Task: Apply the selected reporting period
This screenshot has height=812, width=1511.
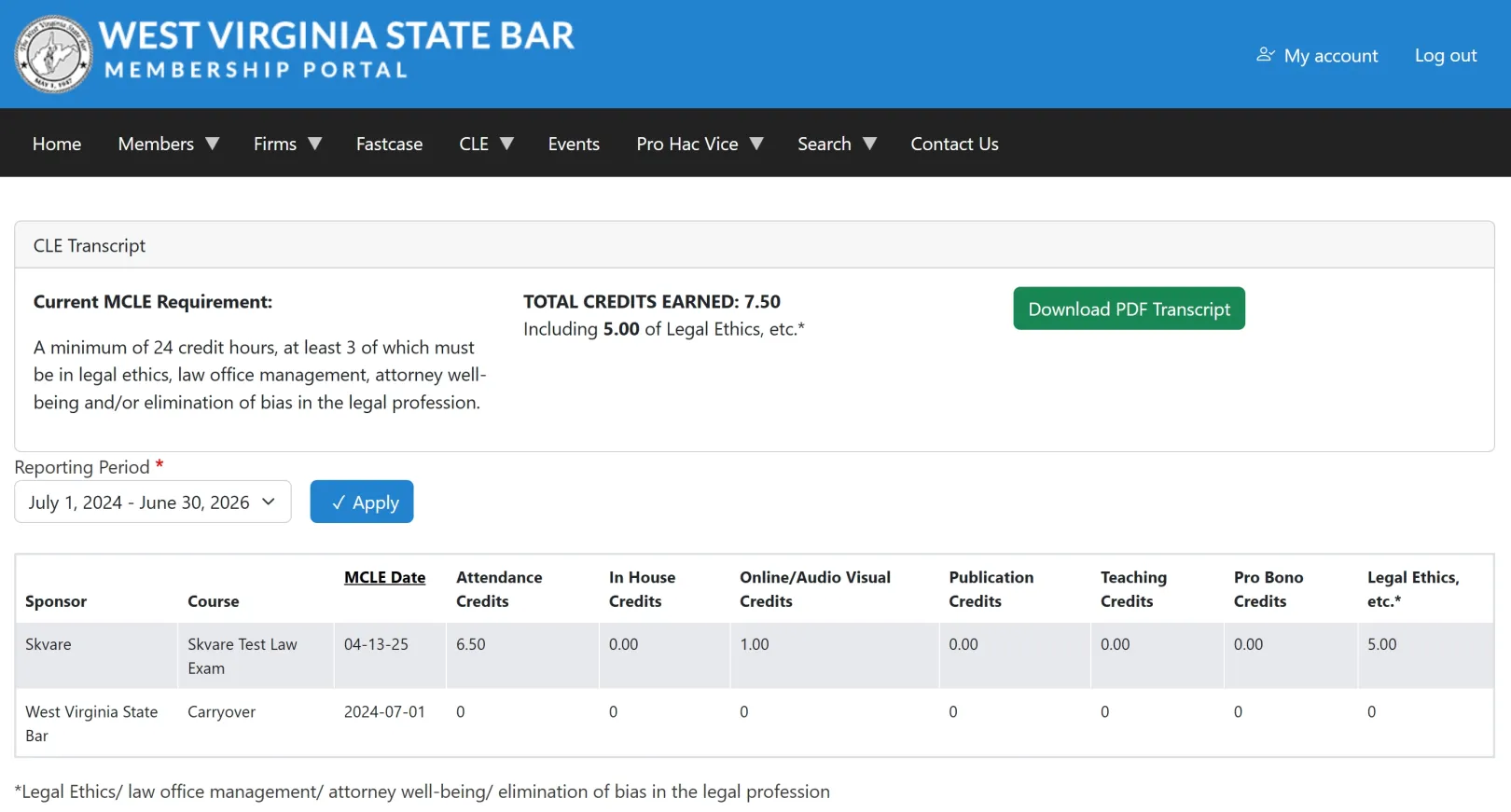Action: point(362,502)
